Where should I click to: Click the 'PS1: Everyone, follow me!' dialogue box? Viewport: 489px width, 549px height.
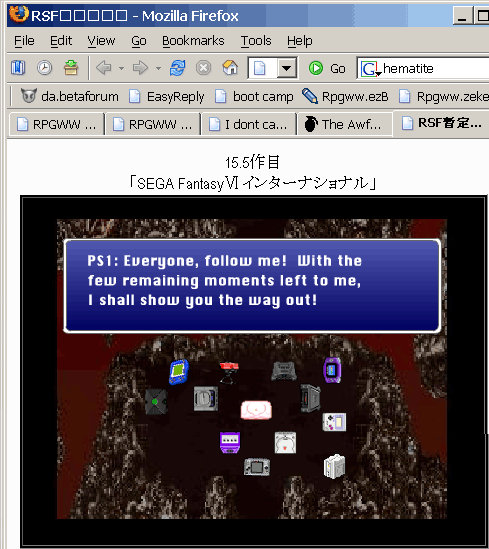coord(252,286)
